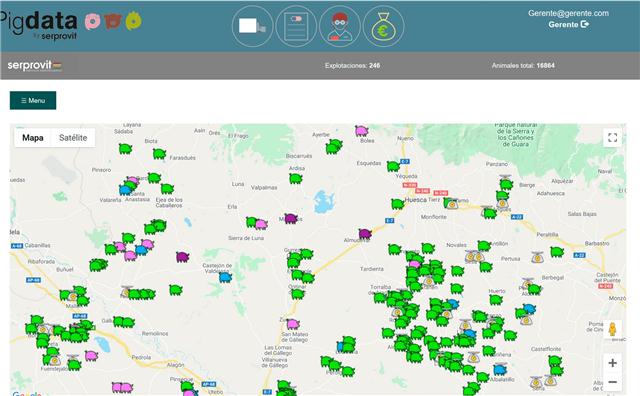Click the yellow chicken logo icon
The width and height of the screenshot is (640, 396).
[x=133, y=21]
